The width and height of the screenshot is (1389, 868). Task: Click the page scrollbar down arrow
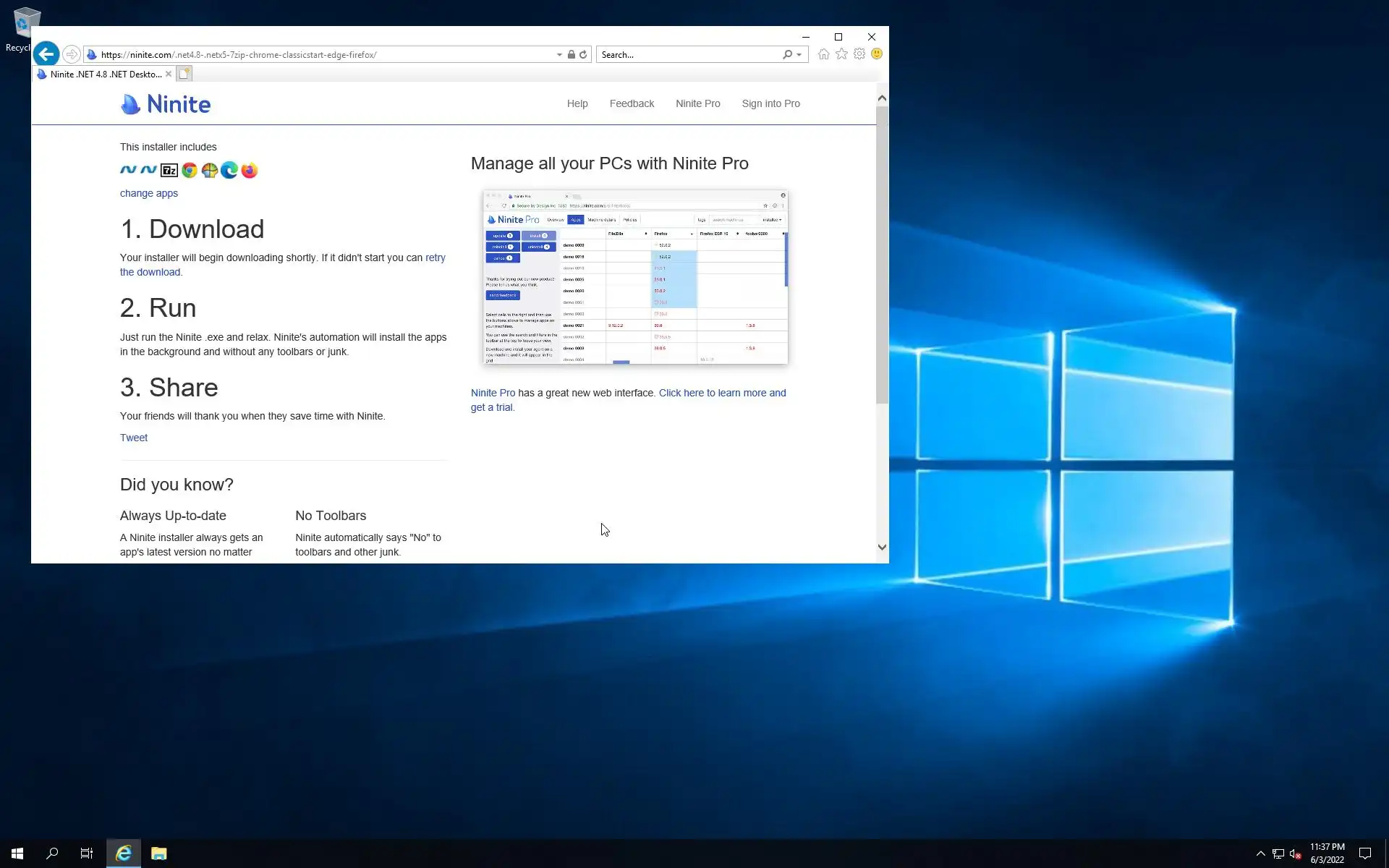tap(882, 548)
